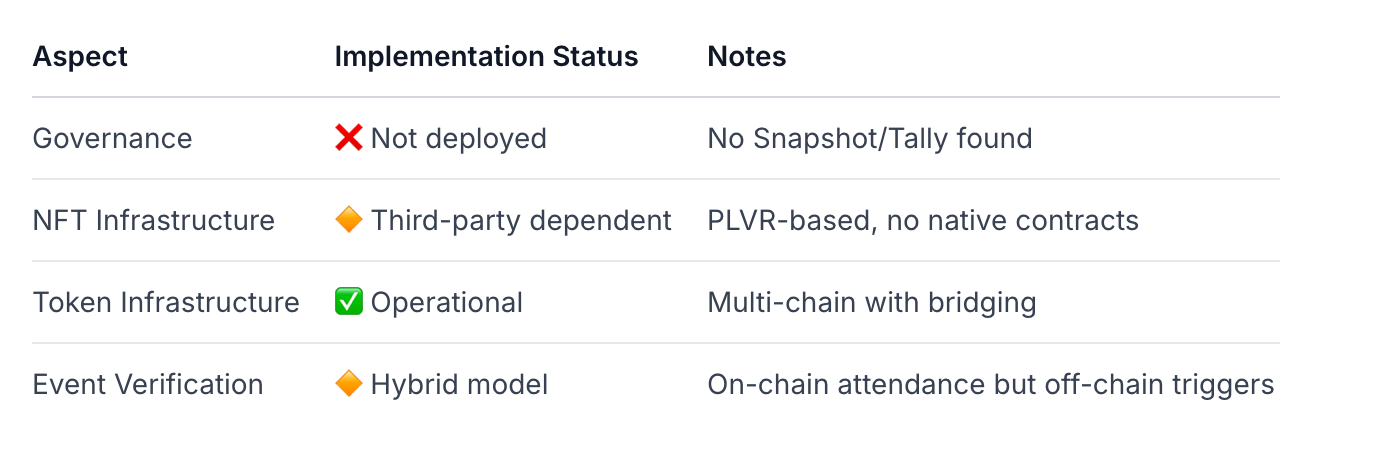Click the orange diamond beside Third-party dependent

(x=348, y=220)
